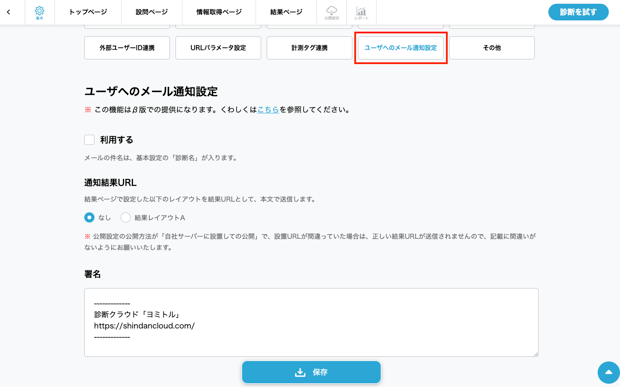This screenshot has height=387, width=620.
Task: Click the 通知結果URL section label
Action: tap(110, 183)
